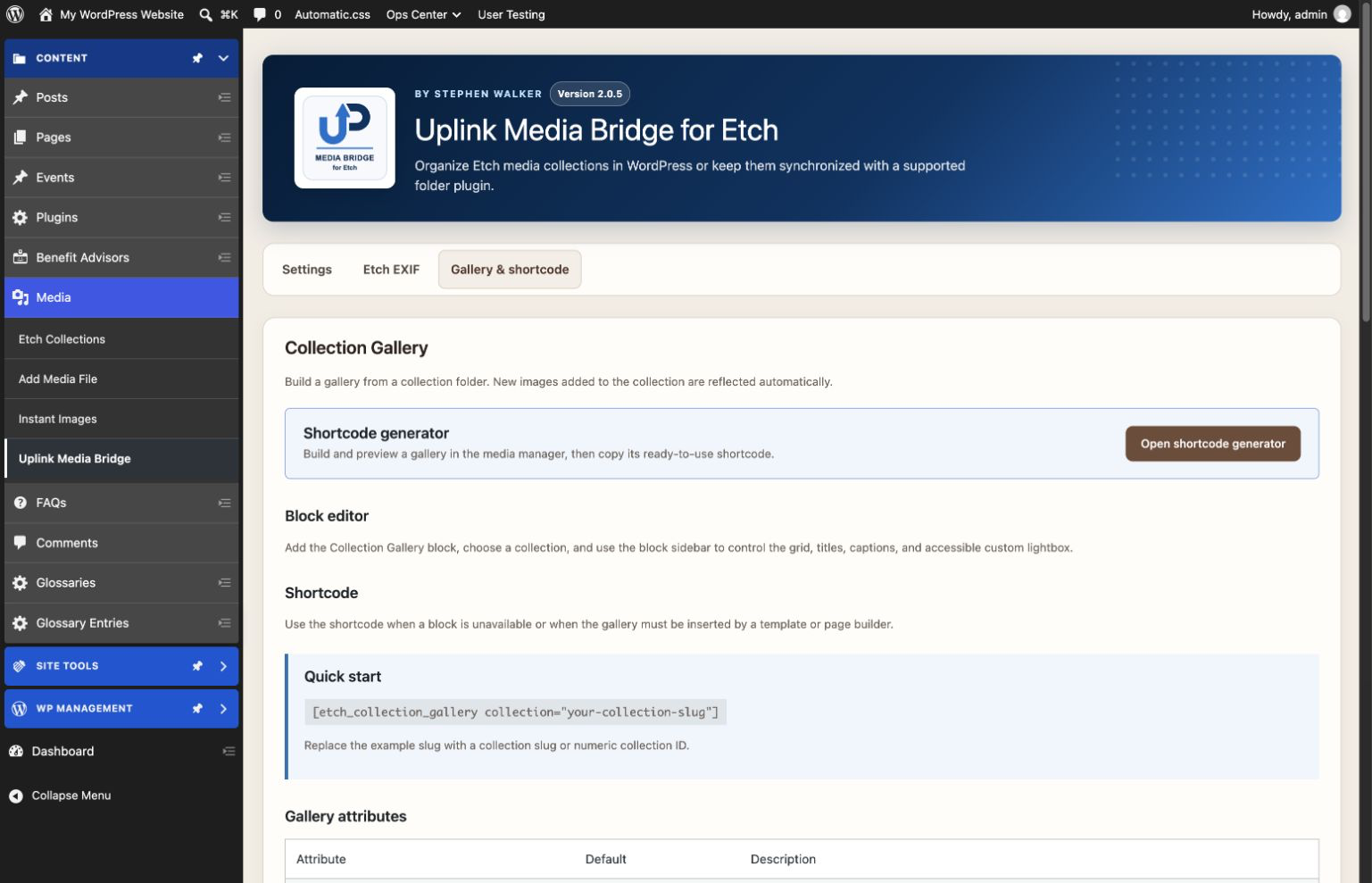1372x883 pixels.
Task: Open Glossary Entries submenu list icon
Action: pyautogui.click(x=224, y=623)
